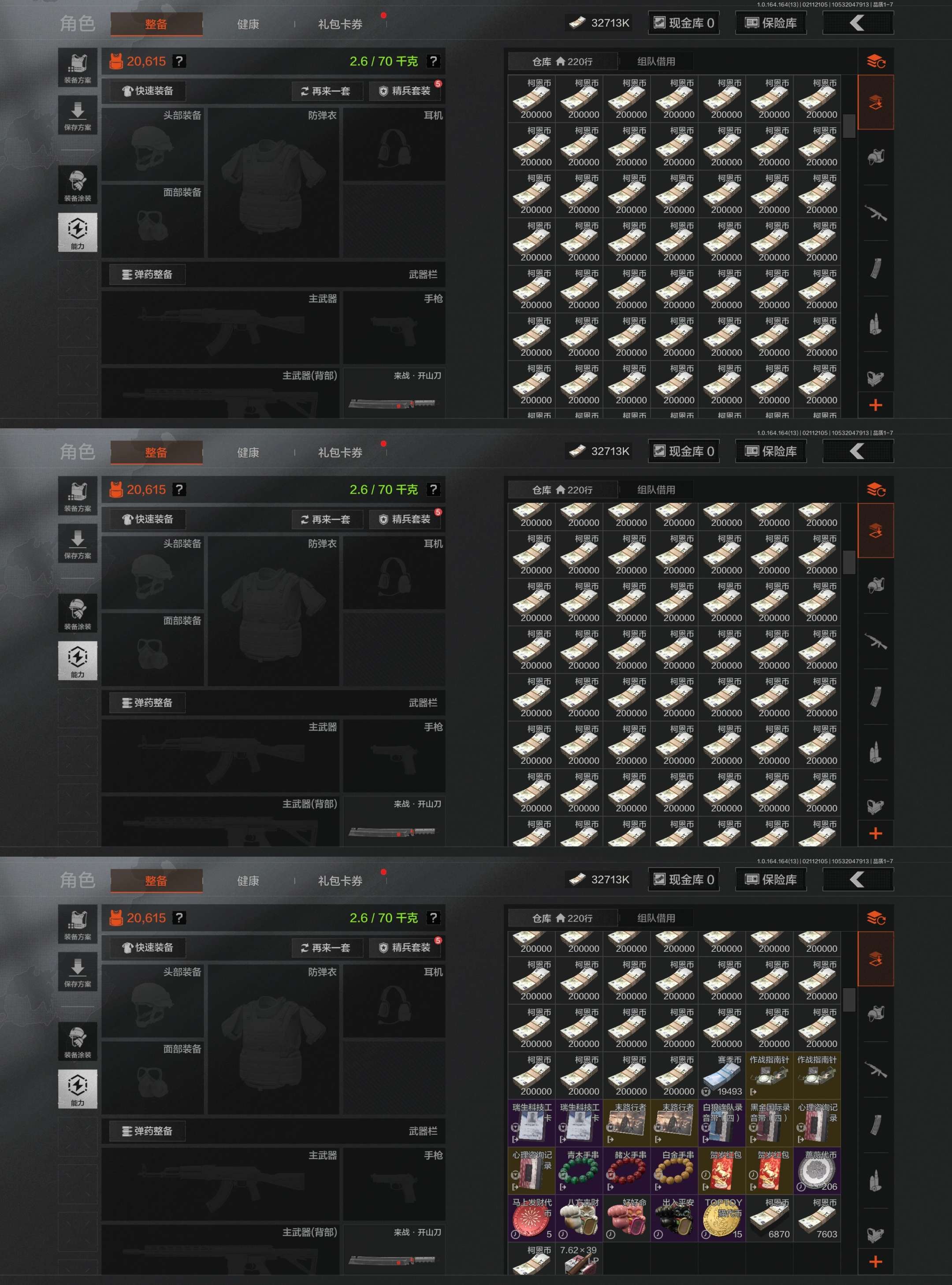952x1285 pixels.
Task: Click warehouse scrollbar thumb in the bottommost screen
Action: [x=849, y=1000]
